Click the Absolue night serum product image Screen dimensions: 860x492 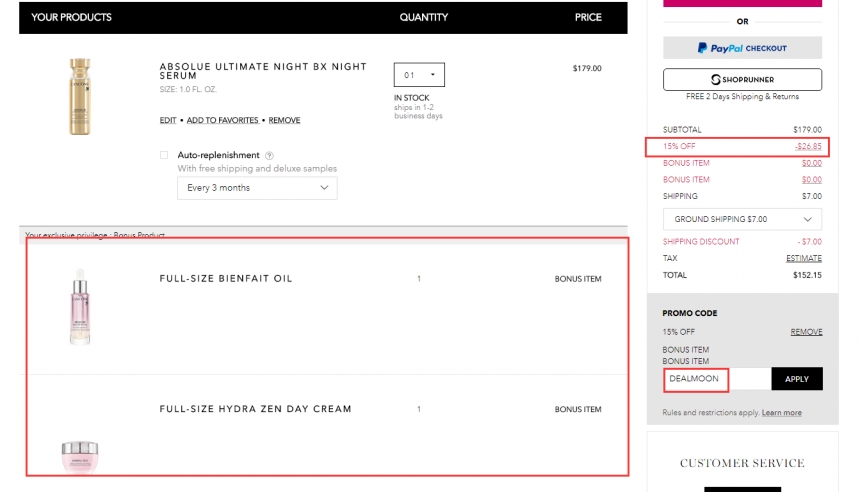point(80,97)
